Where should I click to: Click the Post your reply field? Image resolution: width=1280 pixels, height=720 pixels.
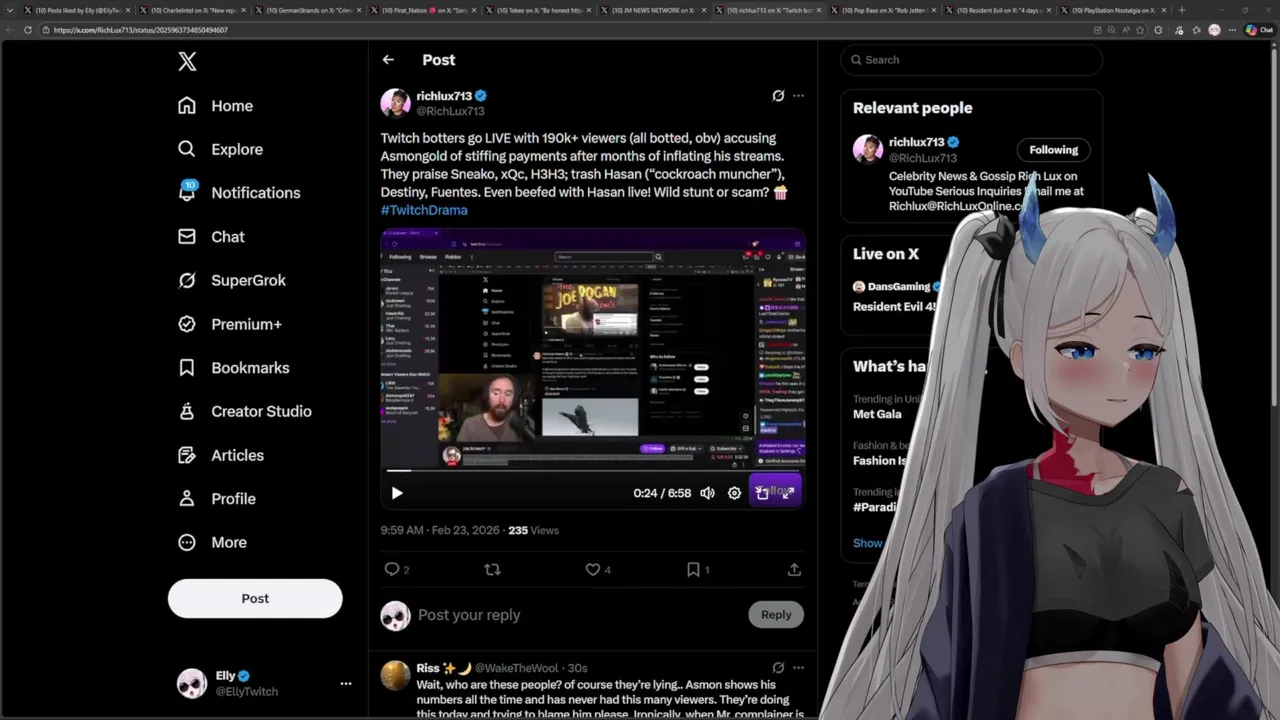(578, 615)
